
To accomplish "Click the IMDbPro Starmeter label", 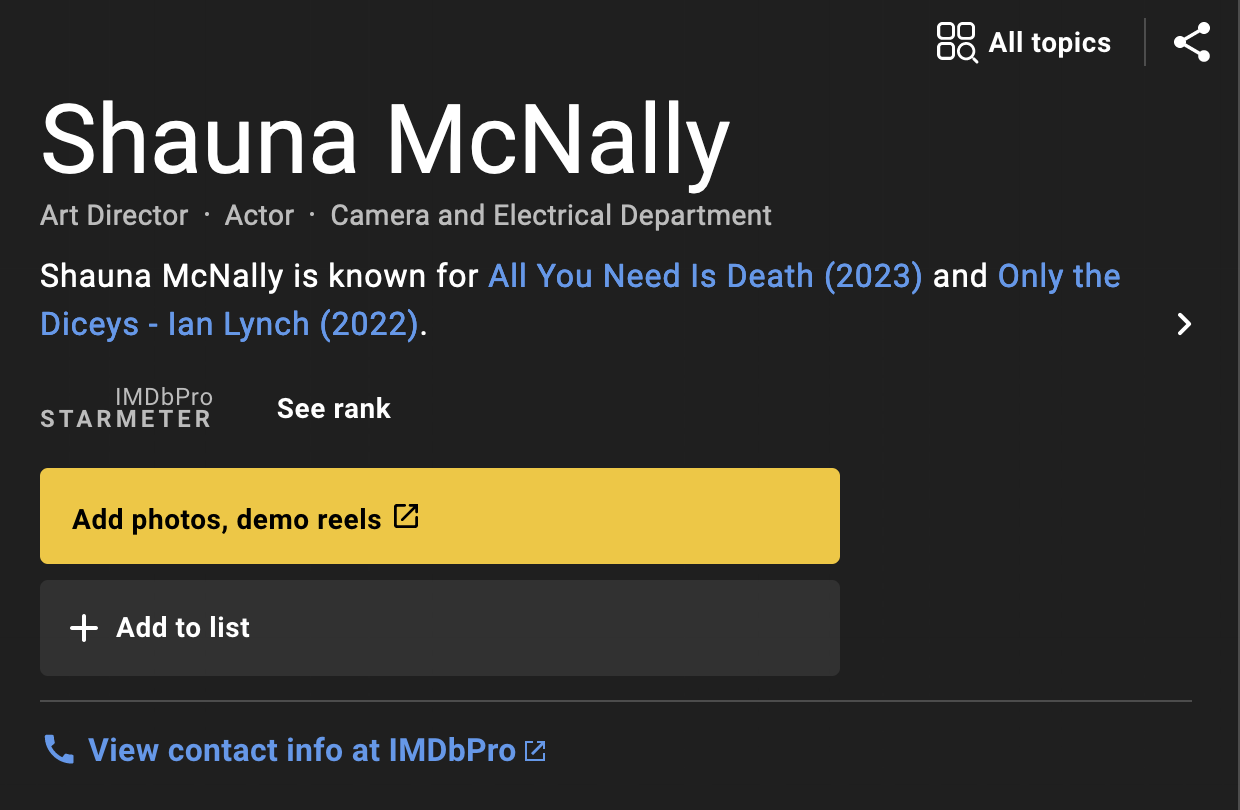I will 125,419.
